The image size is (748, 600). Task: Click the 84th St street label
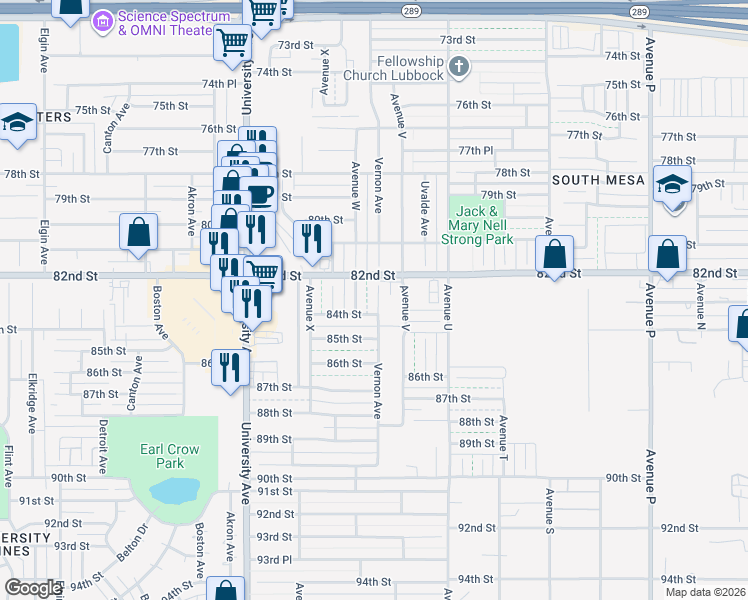[344, 314]
